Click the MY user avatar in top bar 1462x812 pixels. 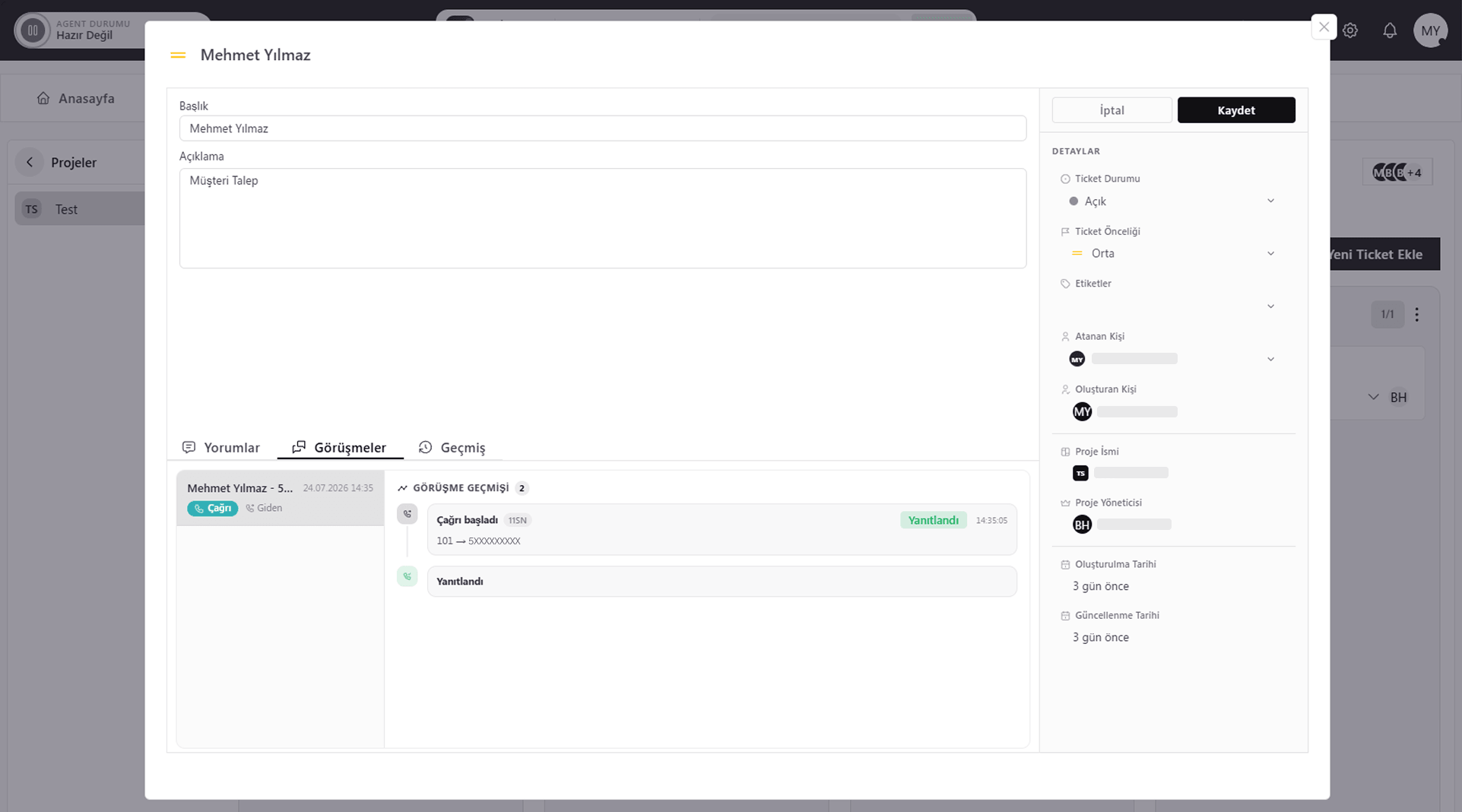pos(1430,30)
